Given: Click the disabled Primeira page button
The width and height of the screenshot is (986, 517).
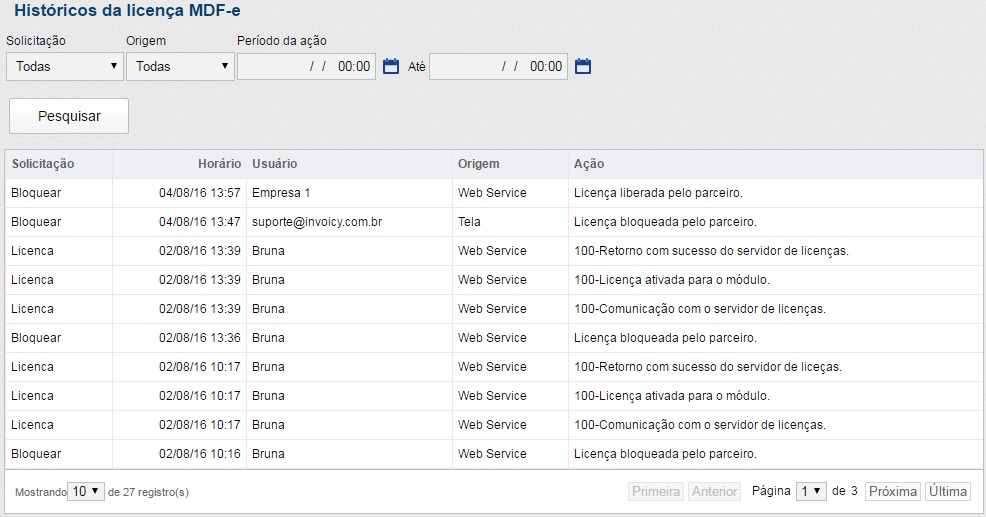Looking at the screenshot, I should coord(656,491).
